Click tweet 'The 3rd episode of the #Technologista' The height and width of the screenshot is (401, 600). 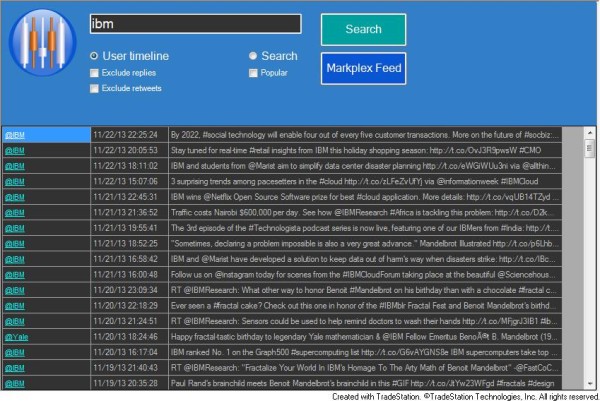pyautogui.click(x=365, y=228)
